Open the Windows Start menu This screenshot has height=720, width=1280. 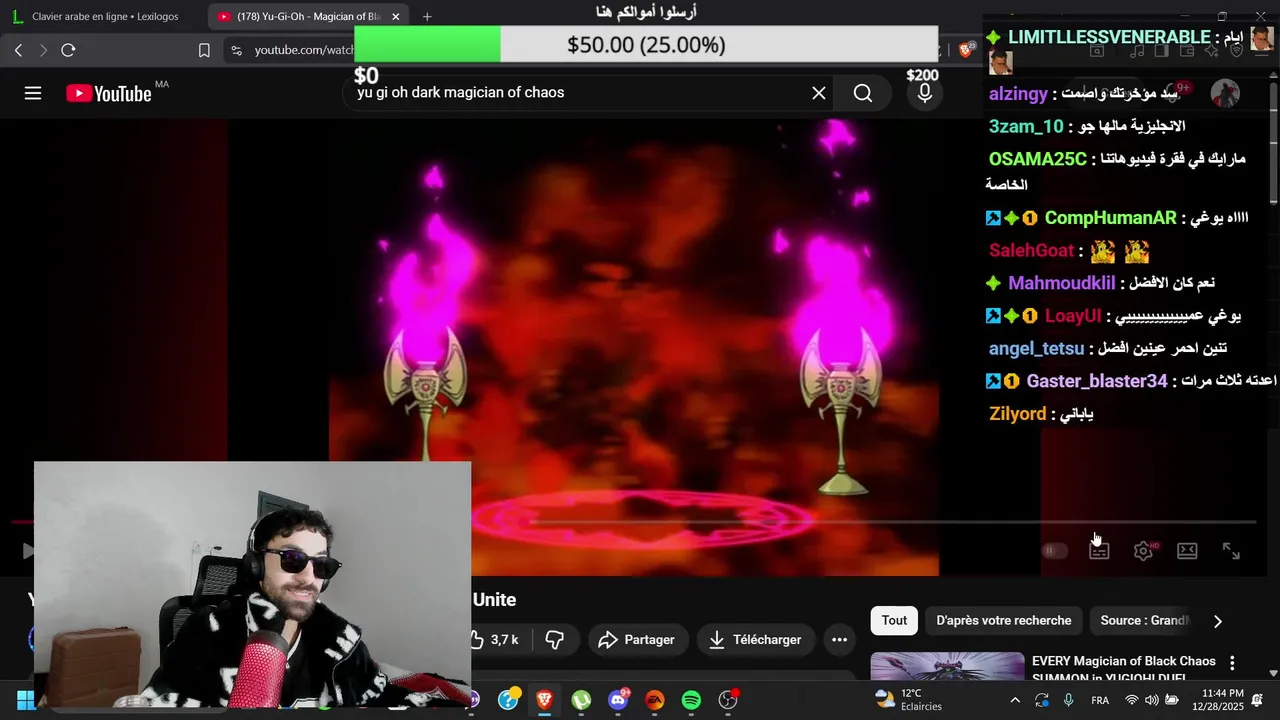(26, 700)
